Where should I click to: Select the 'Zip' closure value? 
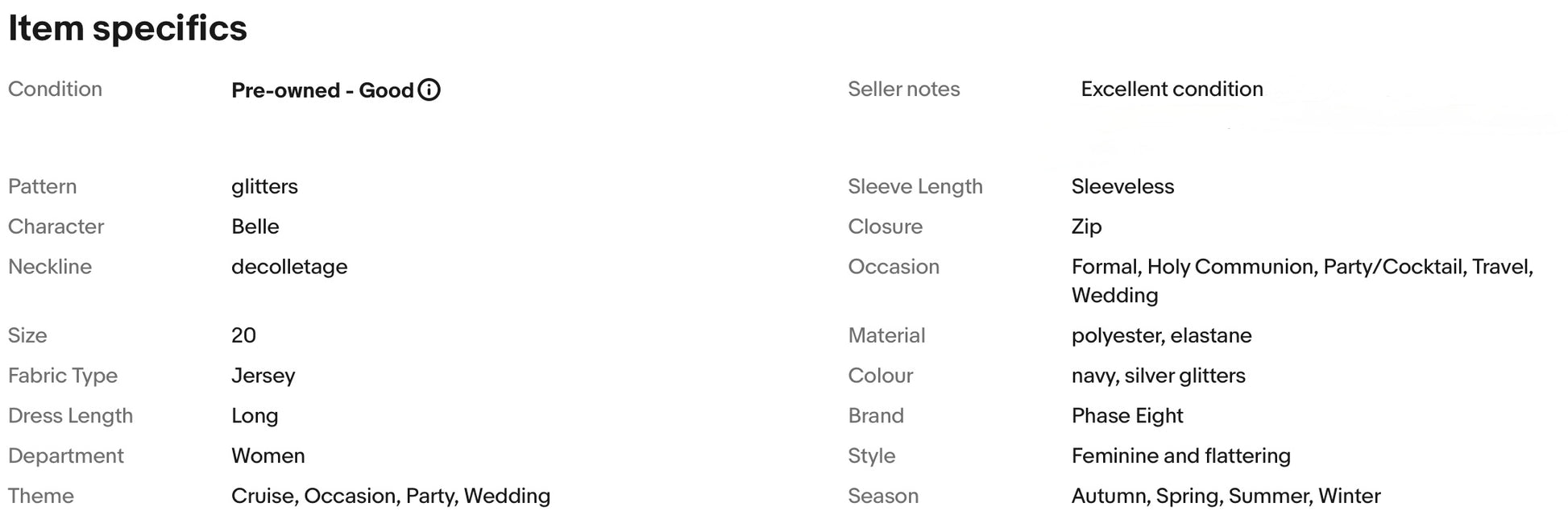point(1086,227)
